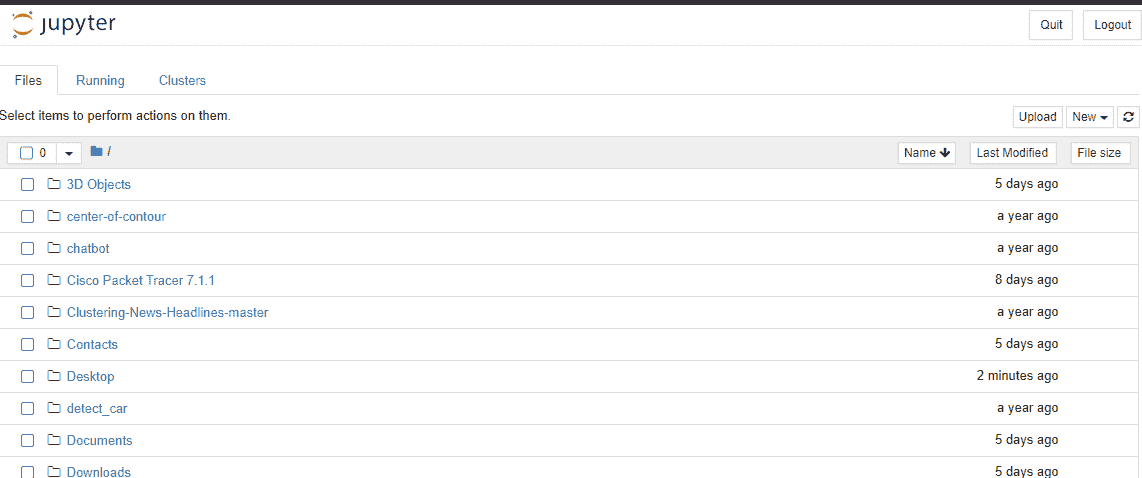This screenshot has width=1142, height=478.
Task: Open the New dropdown menu
Action: pyautogui.click(x=1089, y=117)
